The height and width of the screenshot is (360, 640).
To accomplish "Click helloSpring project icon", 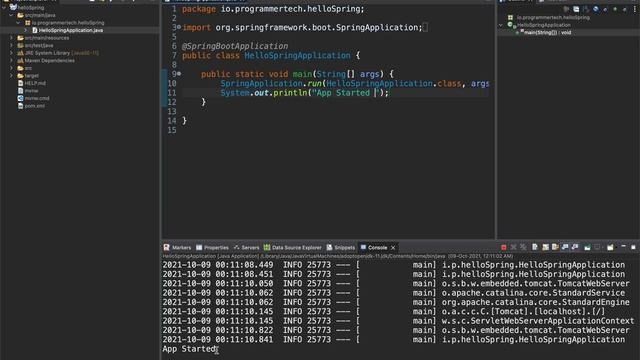I will [13, 7].
